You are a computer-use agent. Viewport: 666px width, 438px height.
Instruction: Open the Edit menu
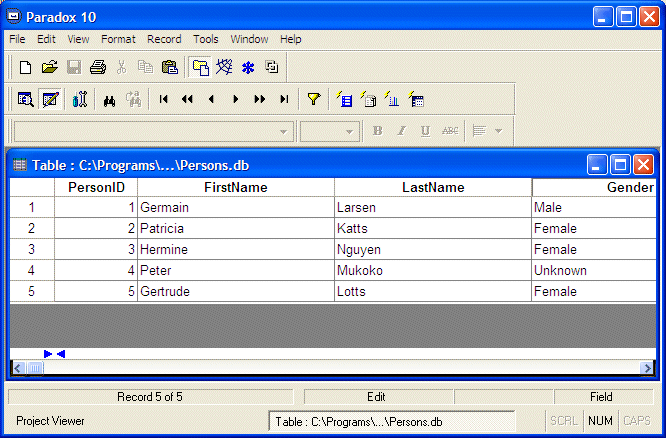[46, 39]
